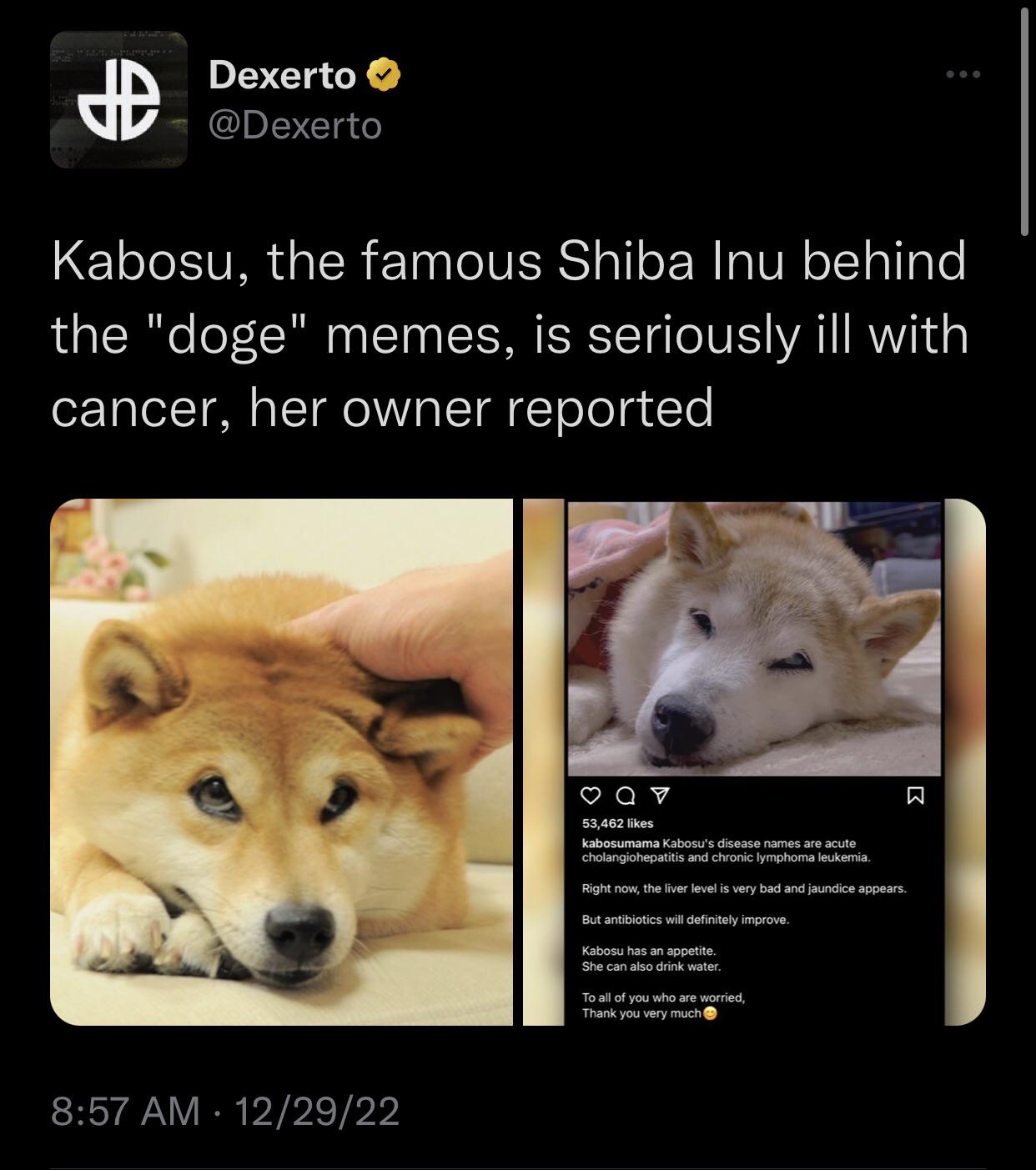This screenshot has height=1170, width=1036.
Task: Tap the heart icon in Instagram screenshot
Action: pyautogui.click(x=591, y=797)
